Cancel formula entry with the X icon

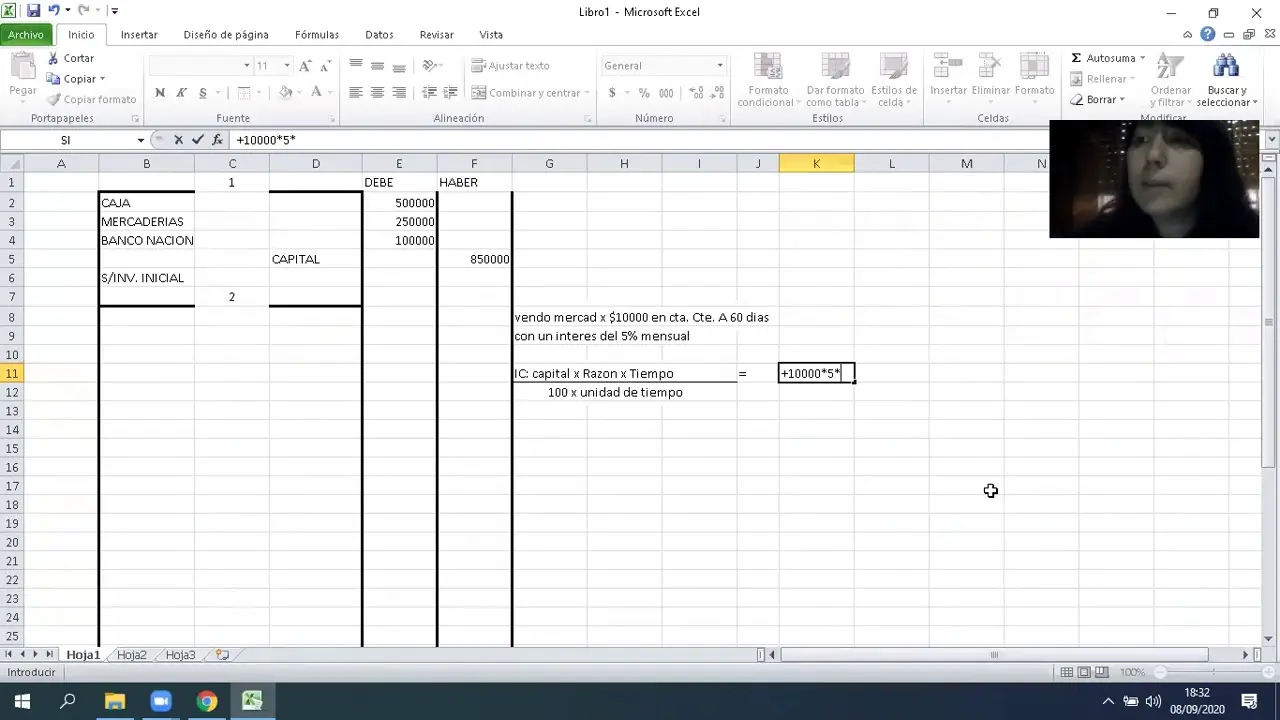point(178,140)
